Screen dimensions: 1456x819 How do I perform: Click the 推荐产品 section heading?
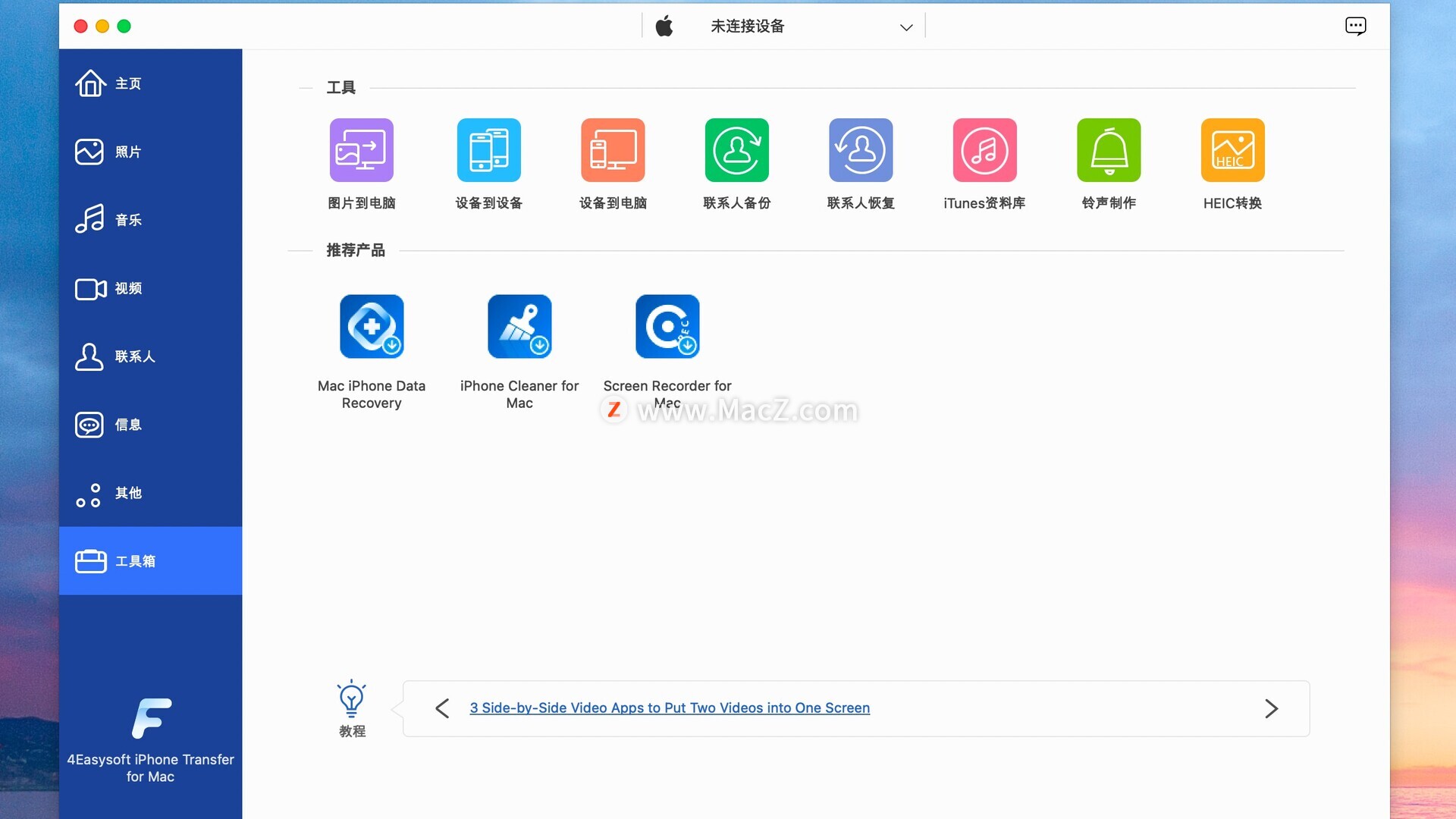point(356,250)
